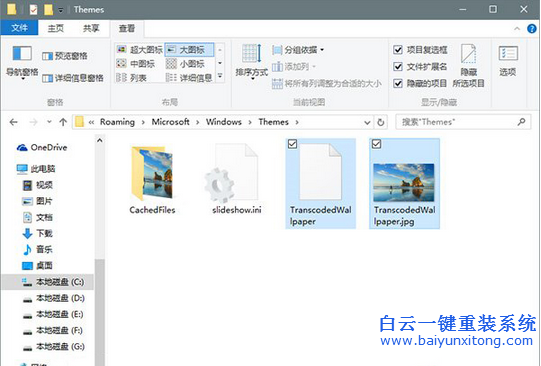The image size is (541, 366).
Task: Open the 选项 options button
Action: pos(508,61)
